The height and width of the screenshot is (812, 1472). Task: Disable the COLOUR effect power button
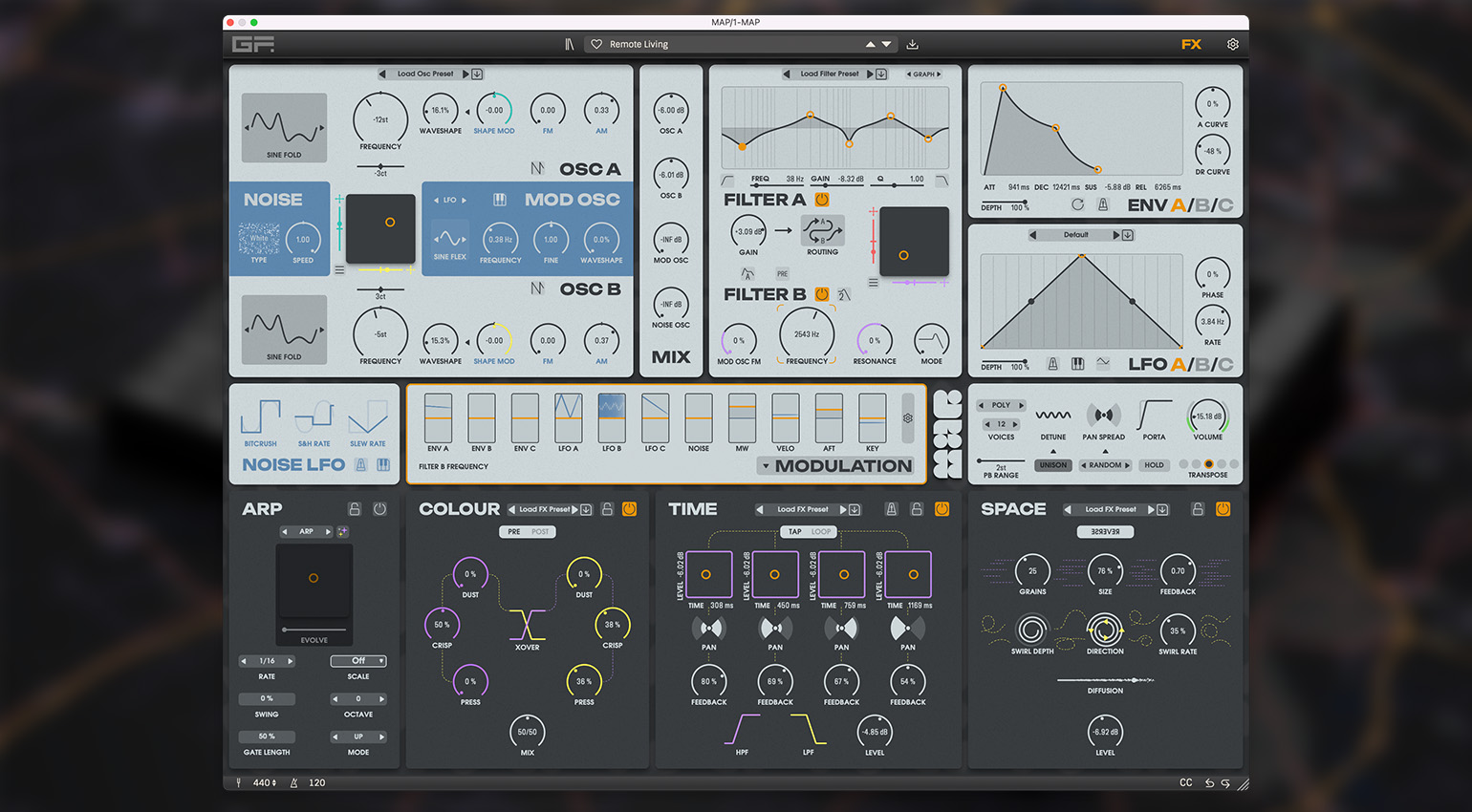(x=629, y=509)
